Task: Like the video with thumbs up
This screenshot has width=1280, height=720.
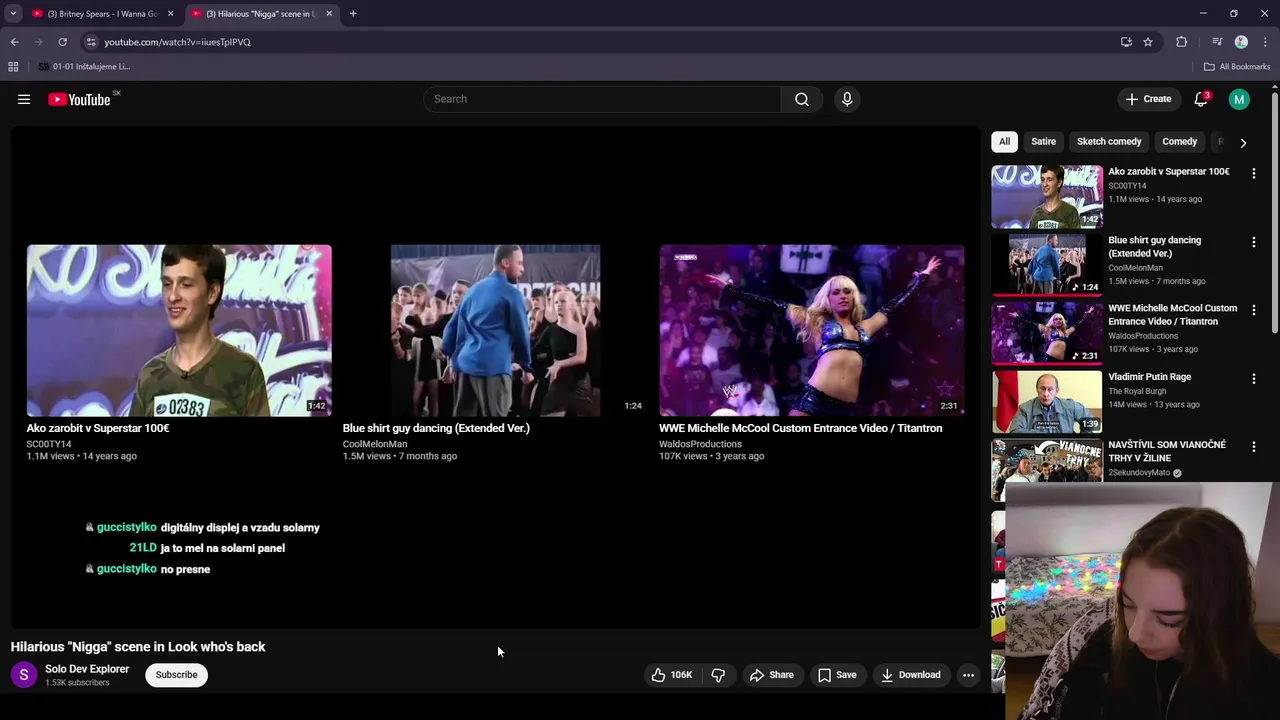Action: (x=672, y=675)
